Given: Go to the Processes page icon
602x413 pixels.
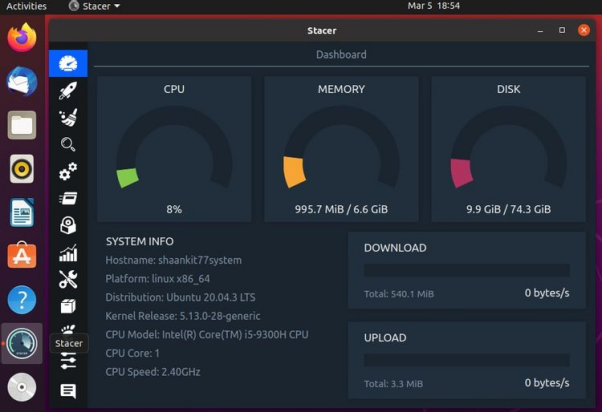Looking at the screenshot, I should (68, 199).
